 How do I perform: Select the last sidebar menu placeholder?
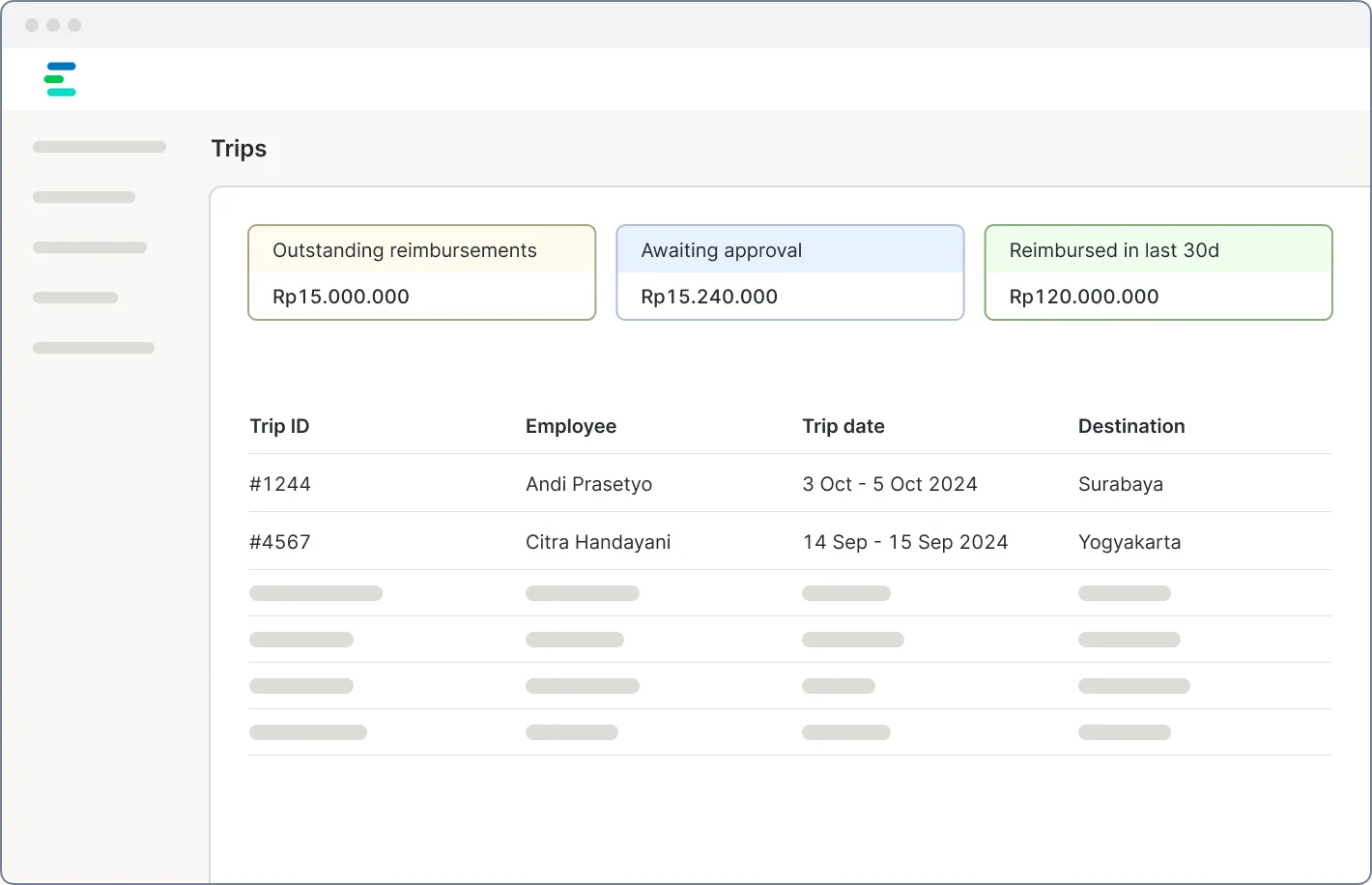click(94, 348)
